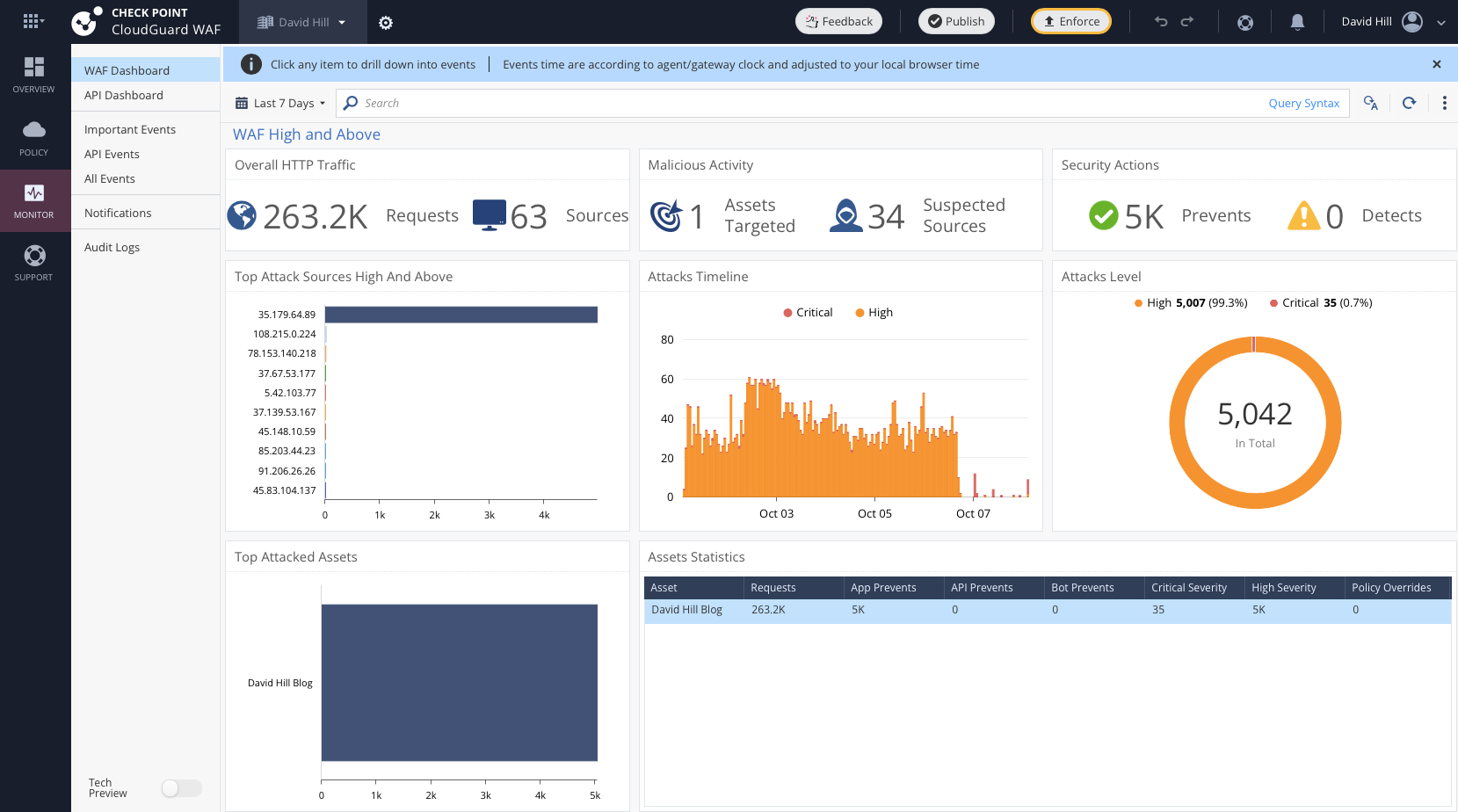Sort by the Critical Severity column header
This screenshot has width=1458, height=812.
[1194, 588]
